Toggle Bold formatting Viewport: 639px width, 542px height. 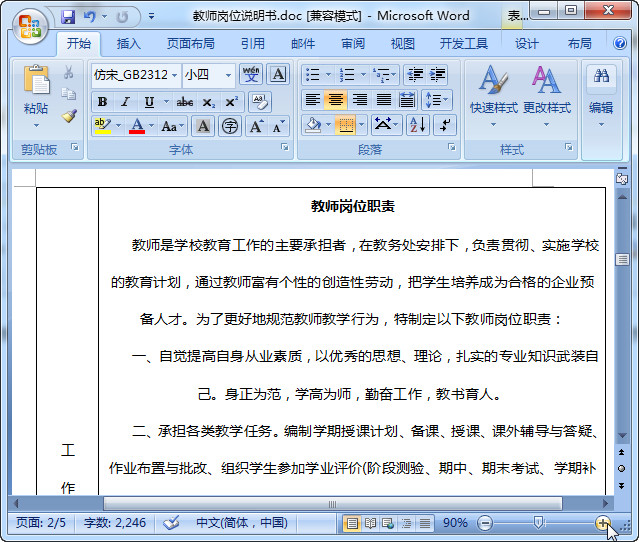click(102, 102)
